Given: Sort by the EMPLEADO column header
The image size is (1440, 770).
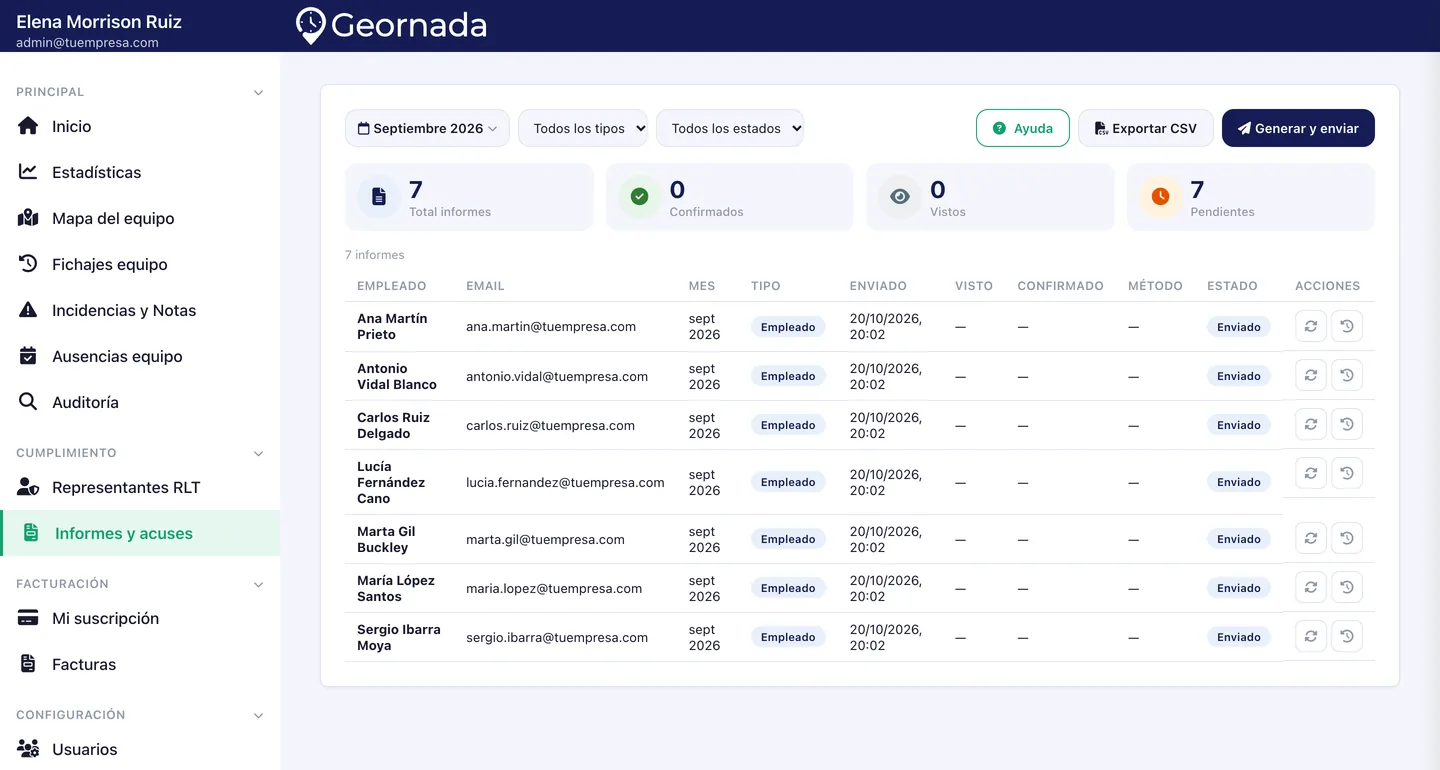Looking at the screenshot, I should (x=392, y=286).
